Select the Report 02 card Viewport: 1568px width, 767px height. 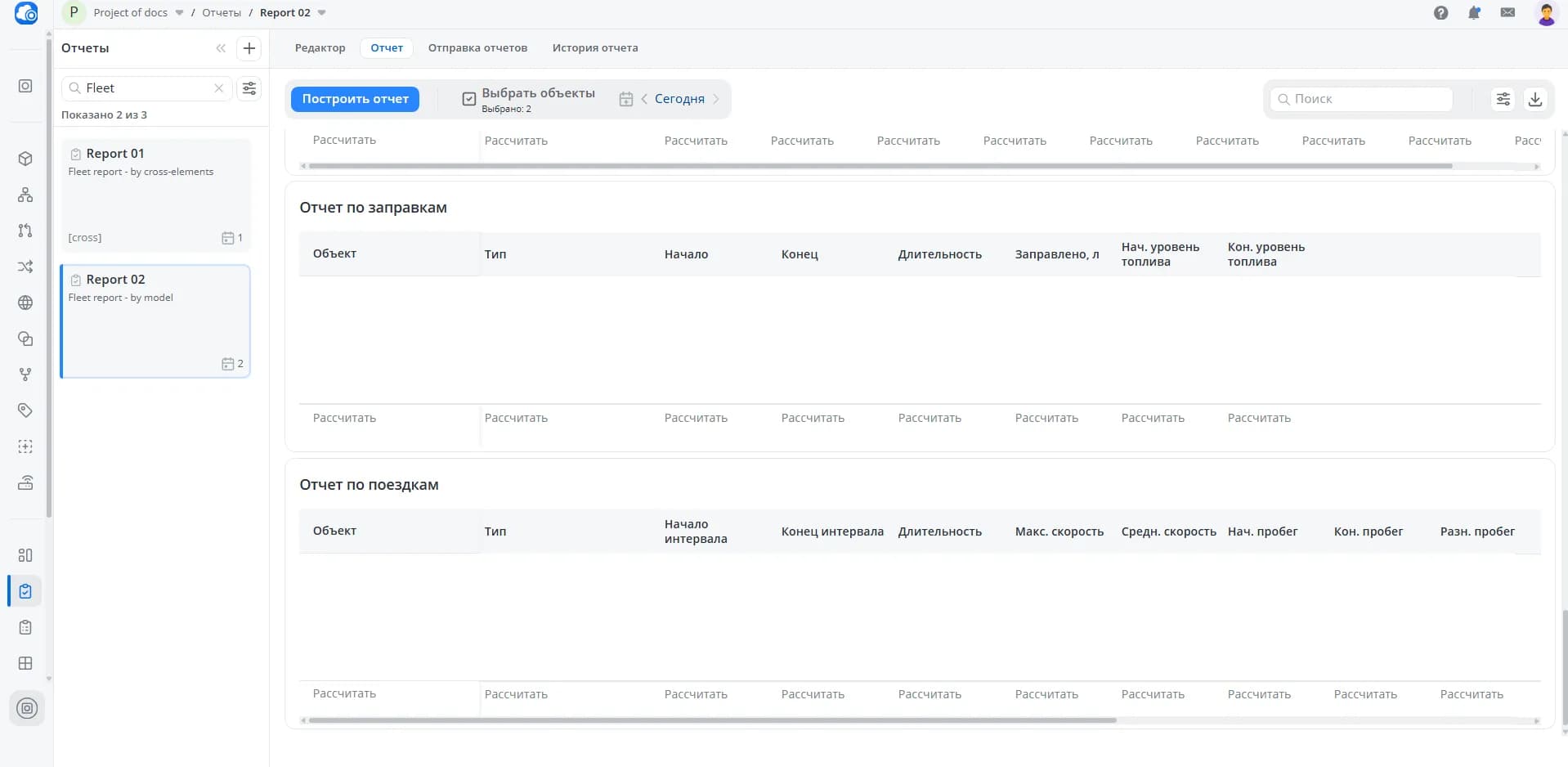pyautogui.click(x=155, y=321)
